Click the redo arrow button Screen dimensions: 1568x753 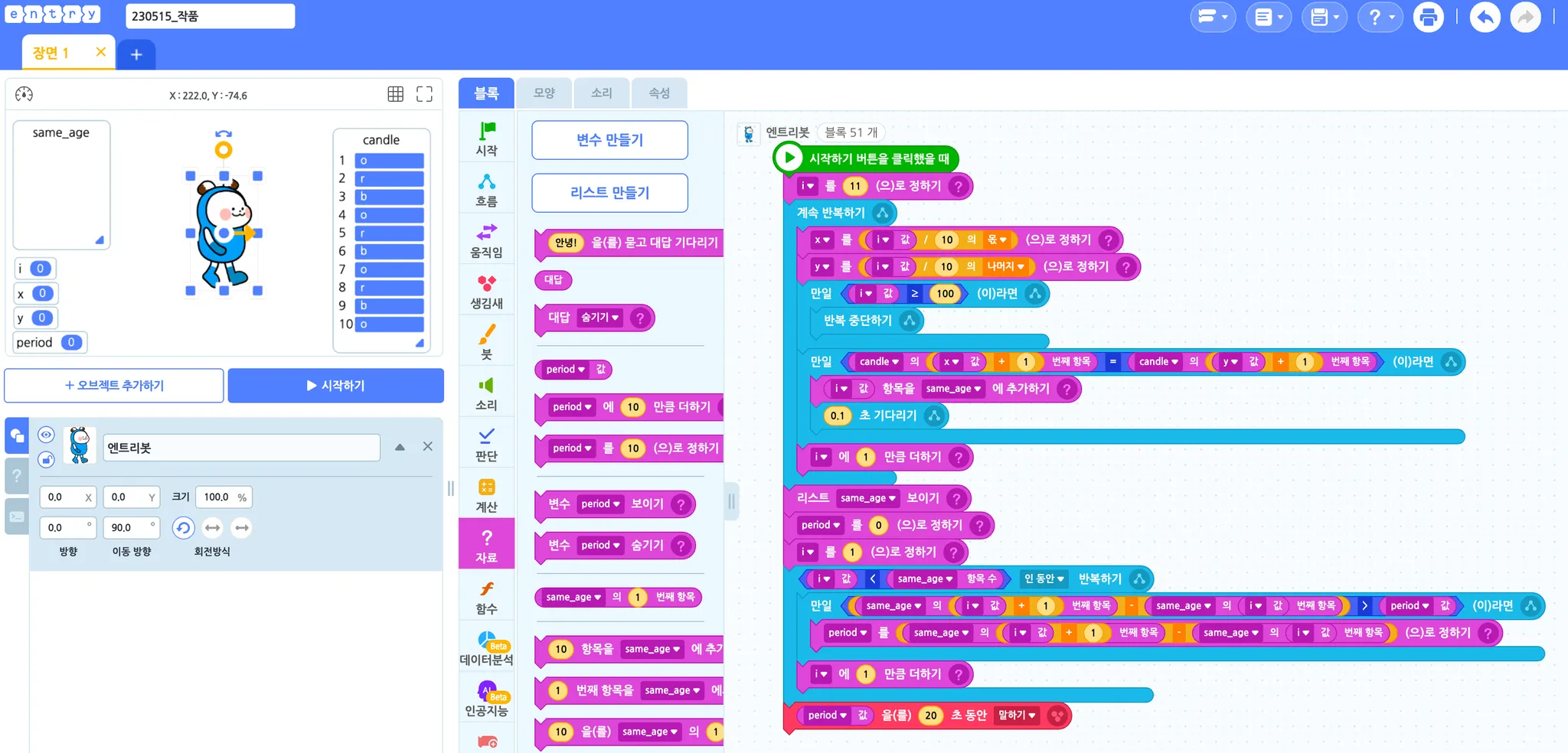click(1525, 17)
